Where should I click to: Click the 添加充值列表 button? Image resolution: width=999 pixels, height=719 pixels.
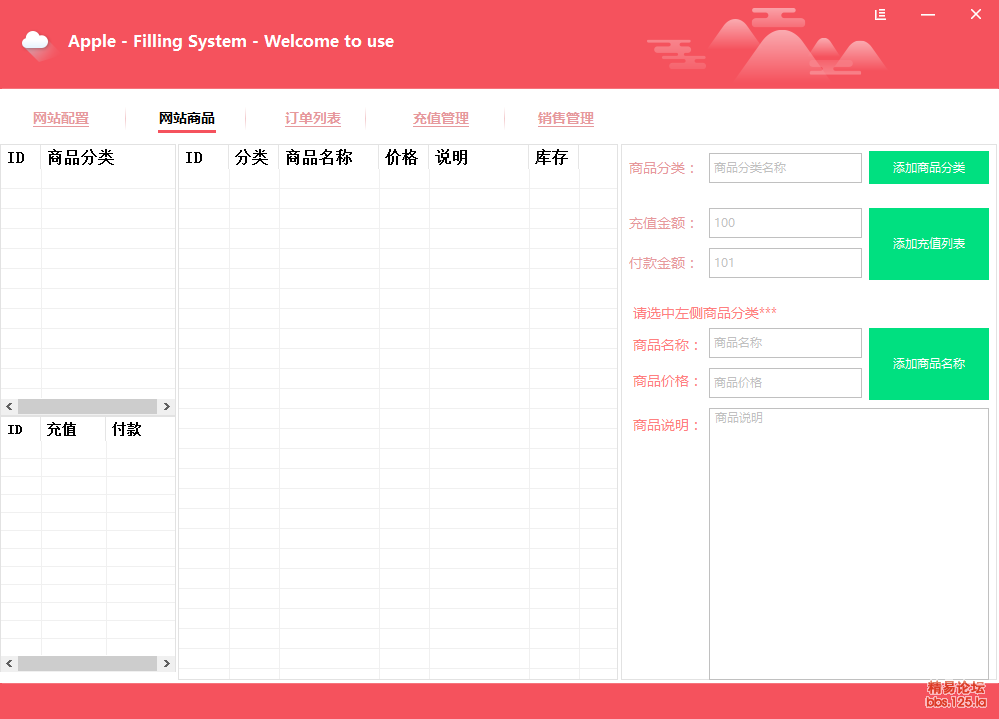pyautogui.click(x=928, y=244)
